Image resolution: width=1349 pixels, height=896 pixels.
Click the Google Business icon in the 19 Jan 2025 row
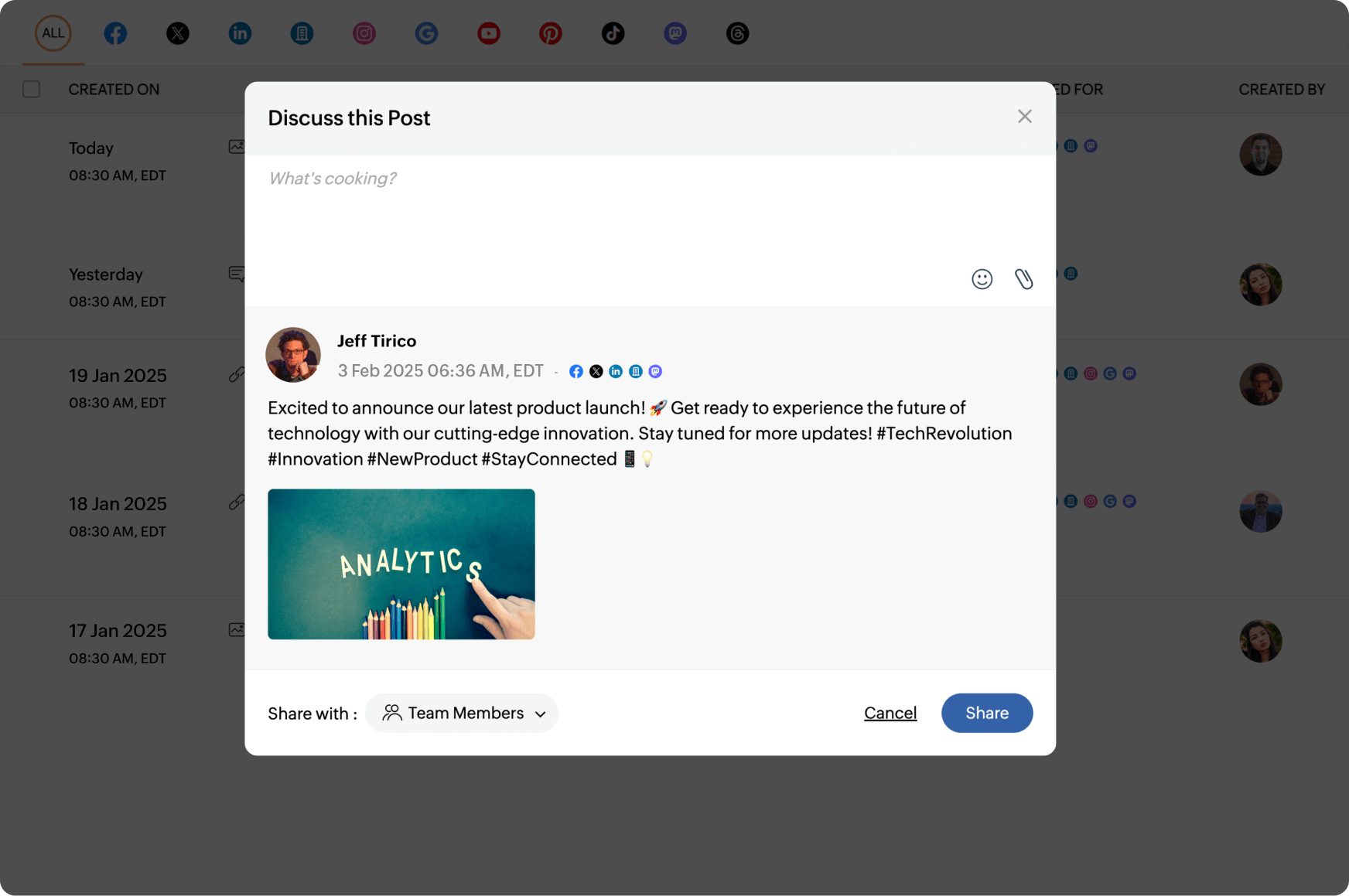1110,374
